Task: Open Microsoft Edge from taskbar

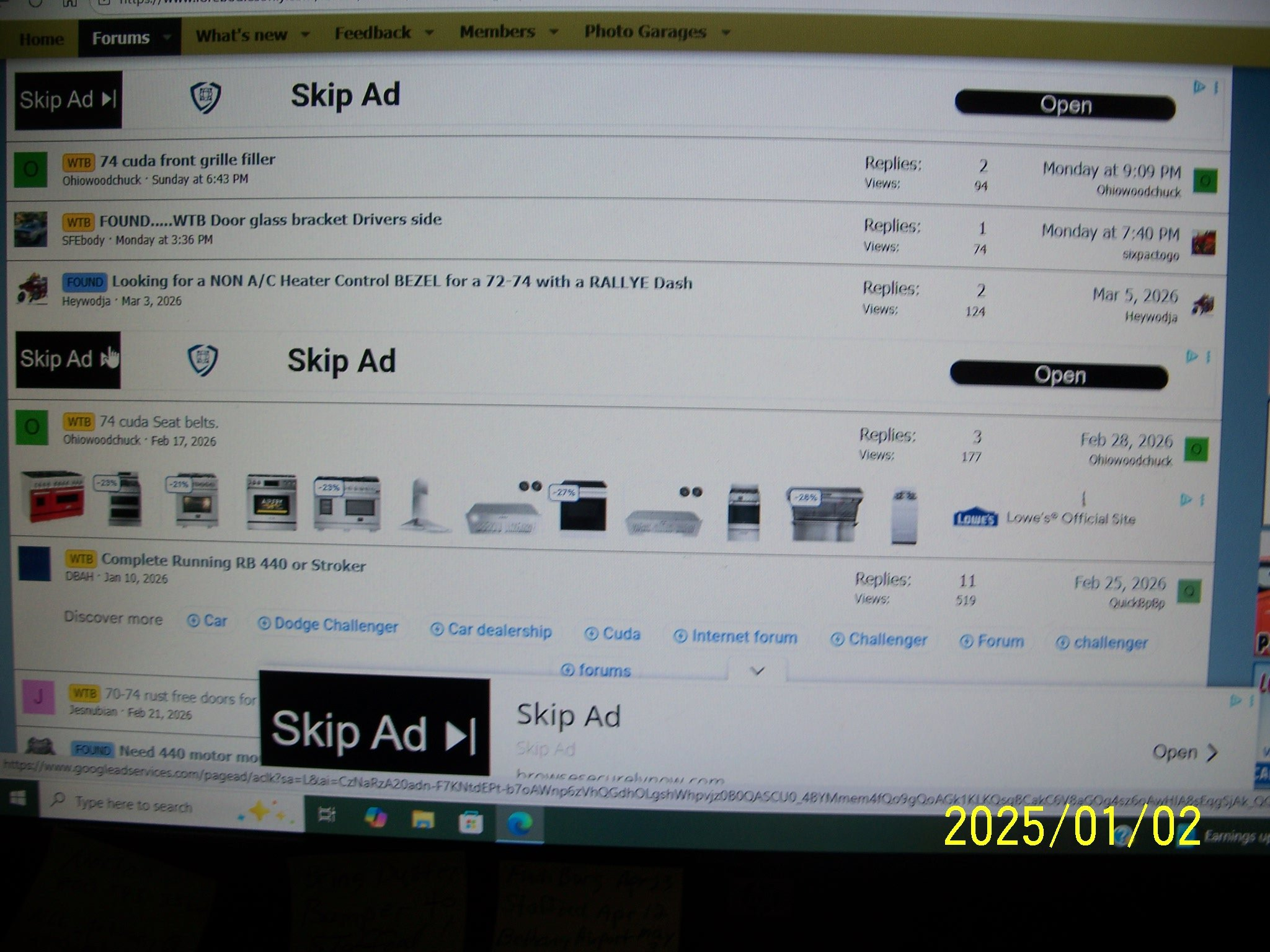Action: [x=519, y=824]
